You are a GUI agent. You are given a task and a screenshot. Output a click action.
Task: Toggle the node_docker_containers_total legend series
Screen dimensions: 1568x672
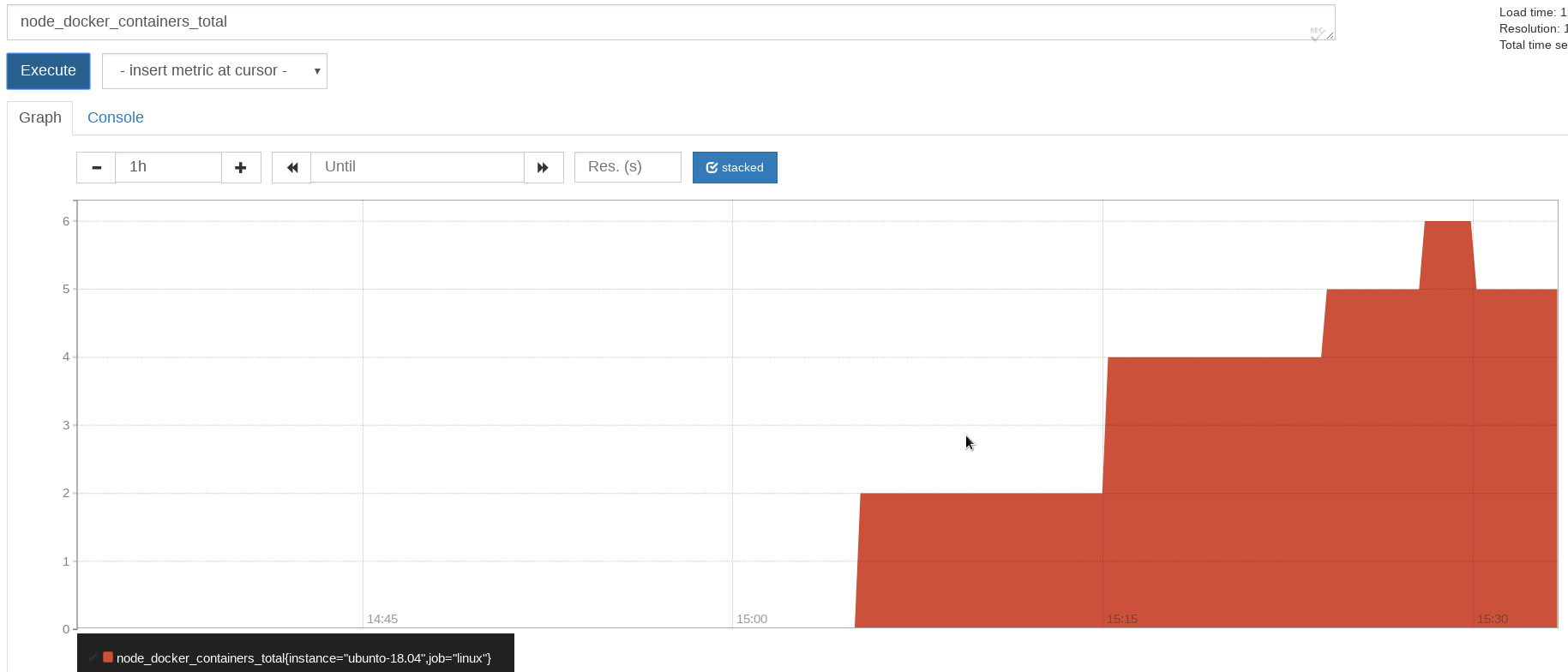pos(303,658)
